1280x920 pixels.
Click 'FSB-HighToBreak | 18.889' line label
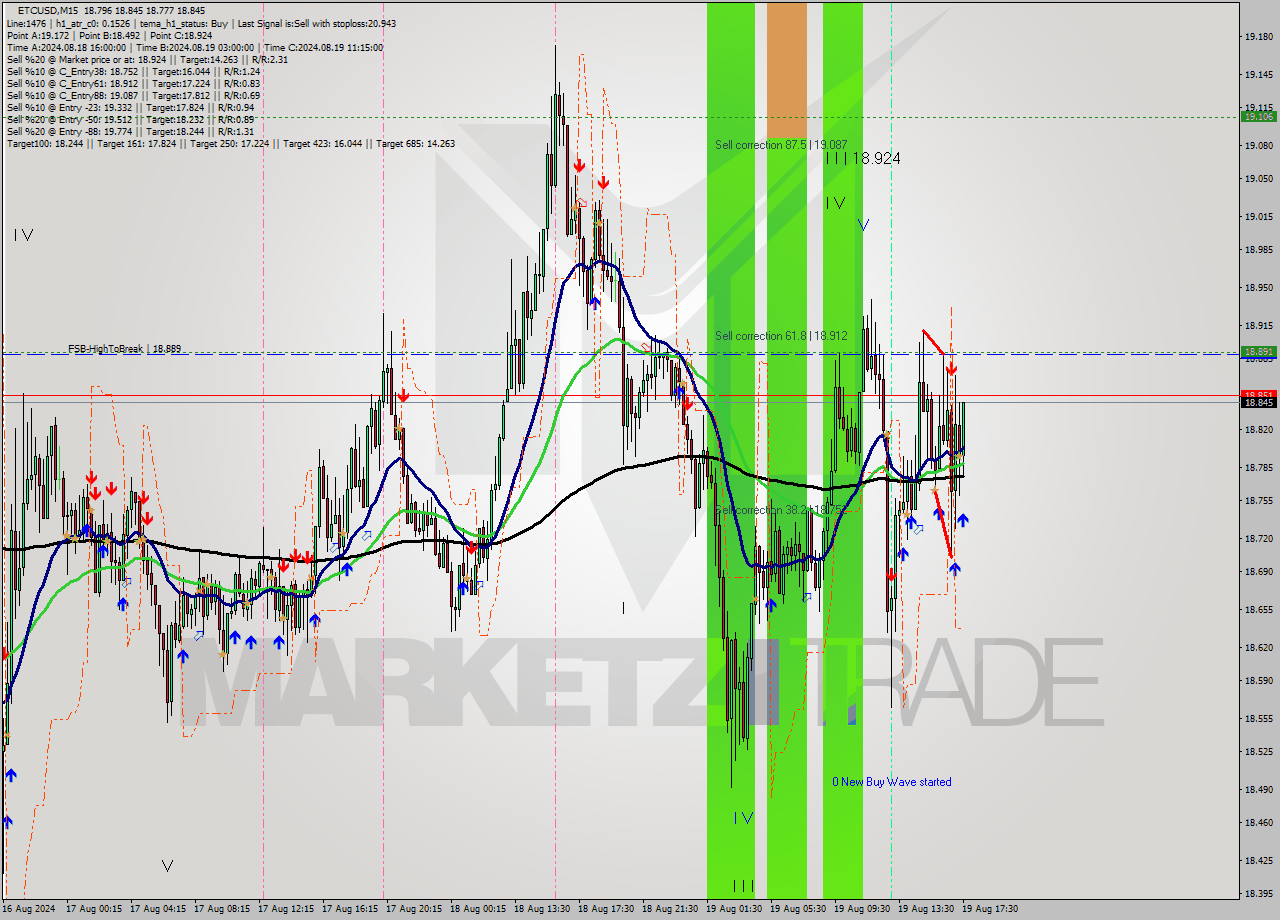[x=124, y=349]
